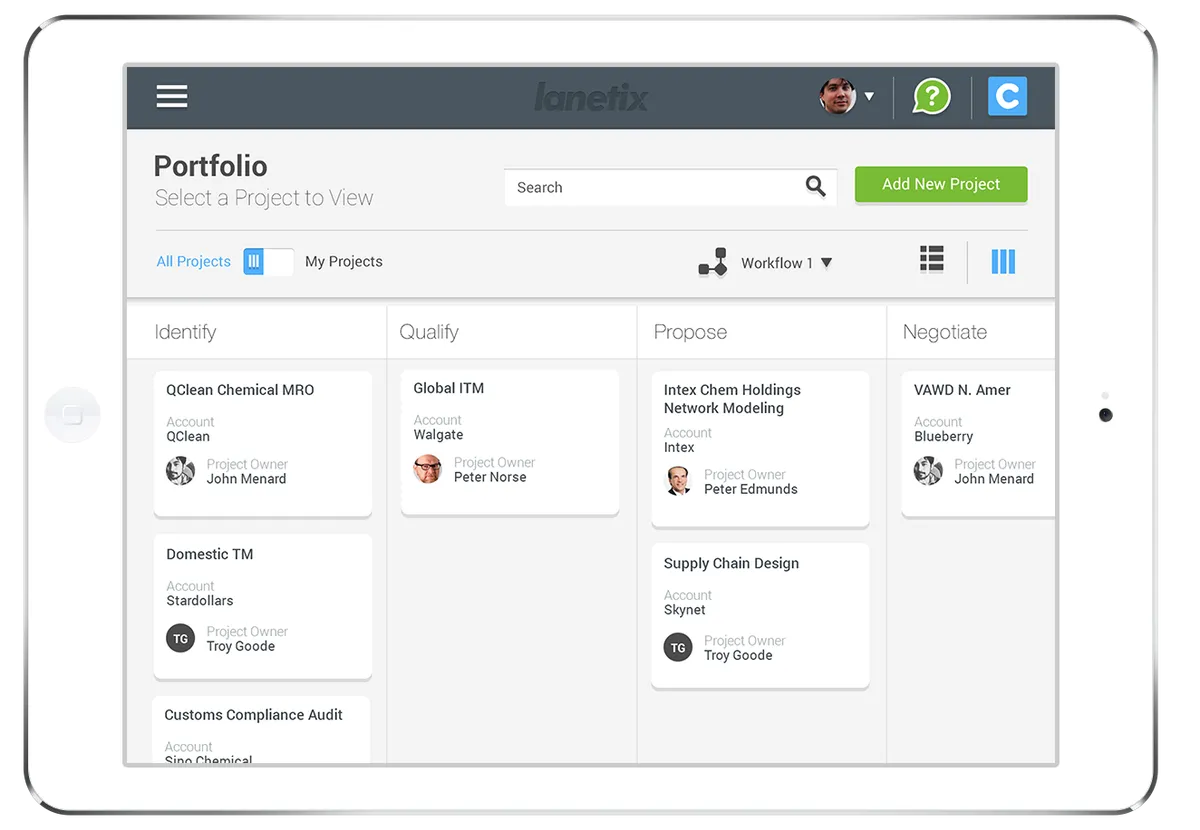This screenshot has width=1200, height=830.
Task: Click the lanetix logo in header
Action: pyautogui.click(x=591, y=97)
